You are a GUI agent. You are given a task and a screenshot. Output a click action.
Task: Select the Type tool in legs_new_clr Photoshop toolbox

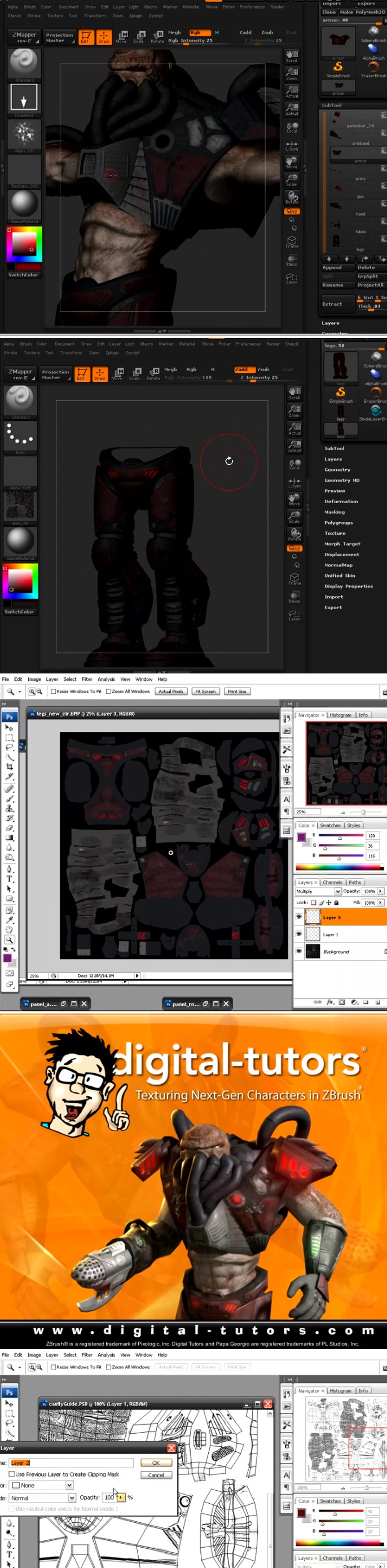point(9,878)
